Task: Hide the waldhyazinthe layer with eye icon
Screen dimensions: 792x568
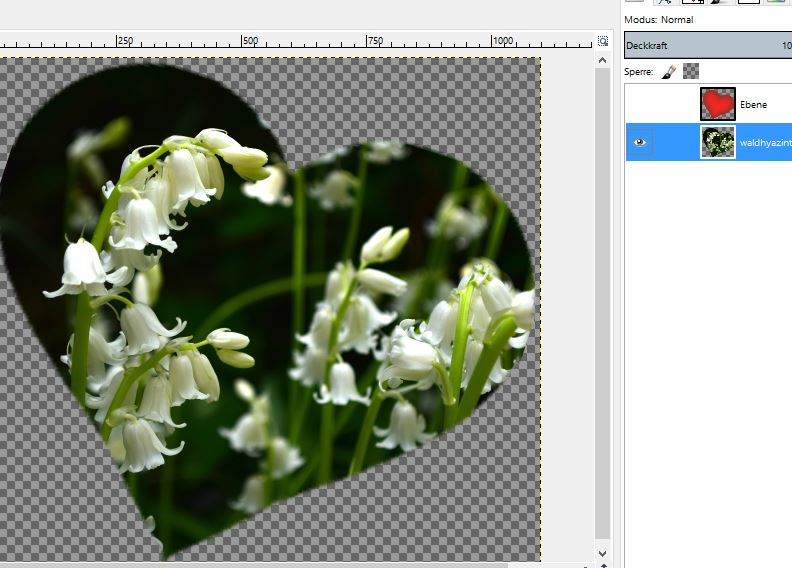Action: pyautogui.click(x=640, y=142)
